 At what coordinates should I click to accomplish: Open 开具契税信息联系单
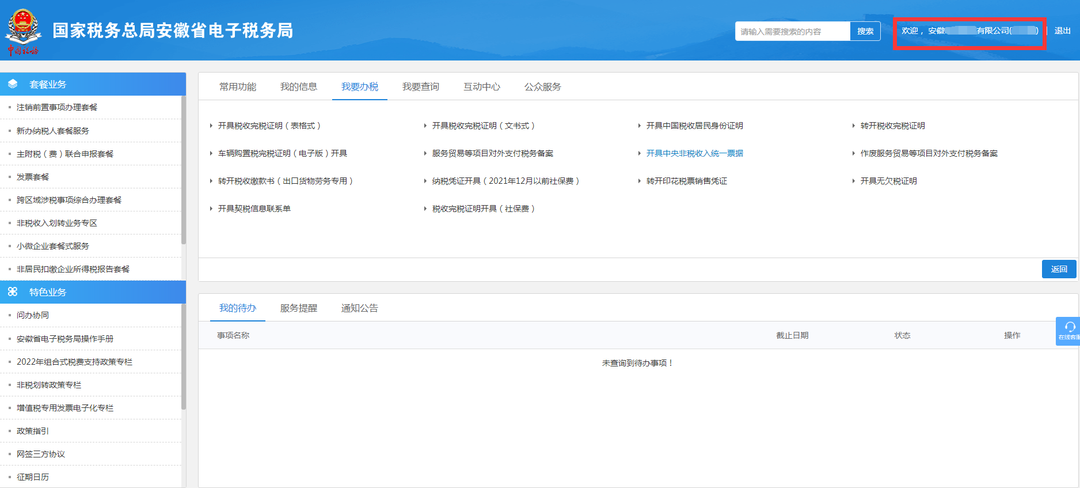[254, 209]
